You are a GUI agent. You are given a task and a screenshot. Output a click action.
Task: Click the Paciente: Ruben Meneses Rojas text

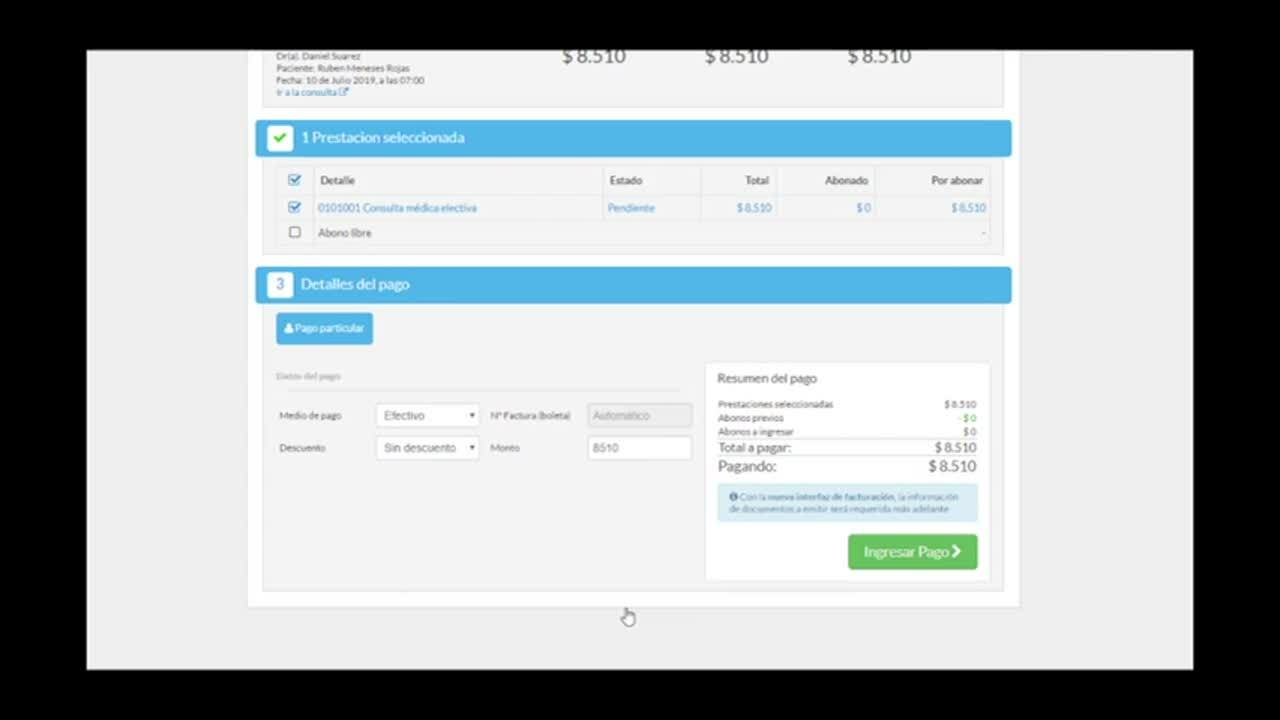(343, 68)
